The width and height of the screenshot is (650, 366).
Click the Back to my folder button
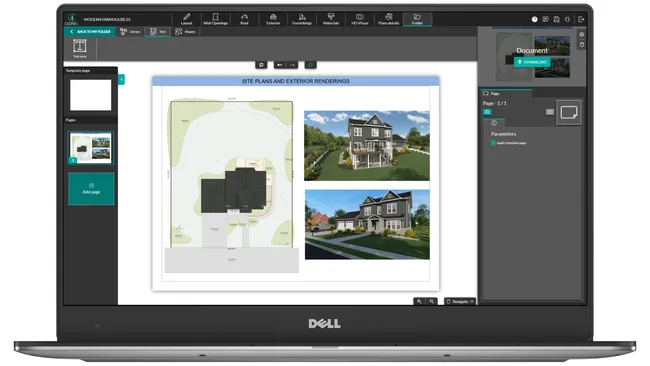[x=90, y=32]
